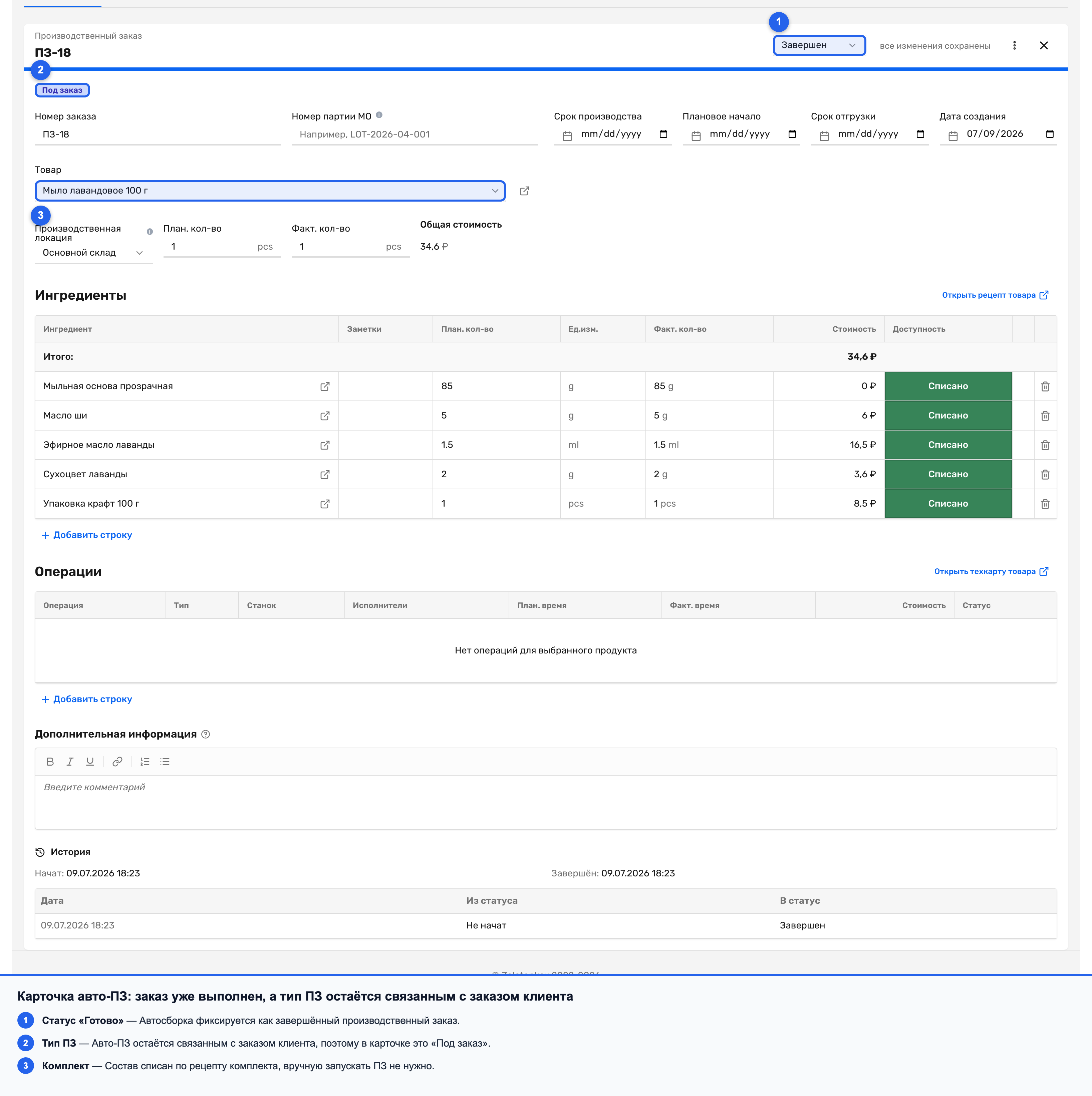The height and width of the screenshot is (1096, 1092).
Task: Open Масло ши external link icon
Action: coord(325,416)
